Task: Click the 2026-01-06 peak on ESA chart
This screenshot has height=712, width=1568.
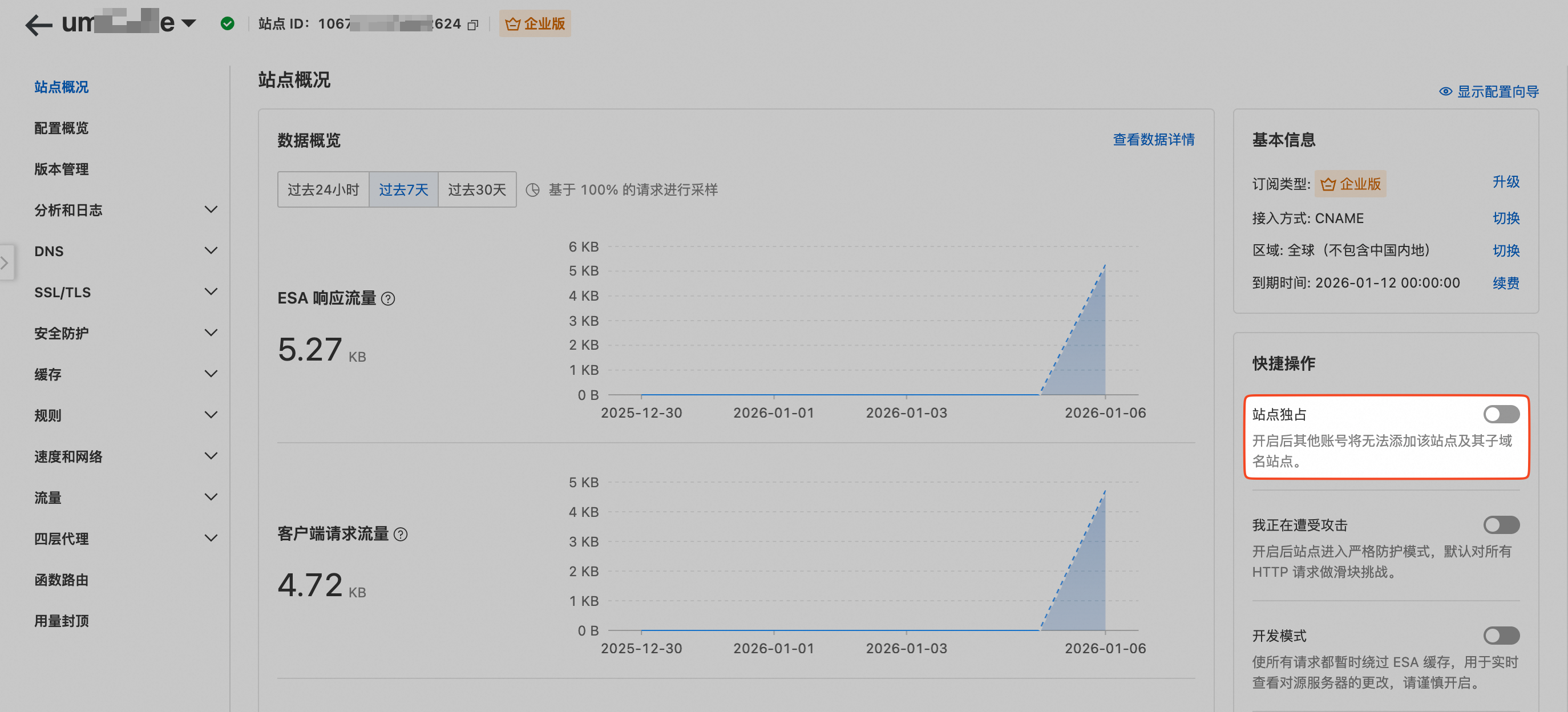Action: point(1104,266)
